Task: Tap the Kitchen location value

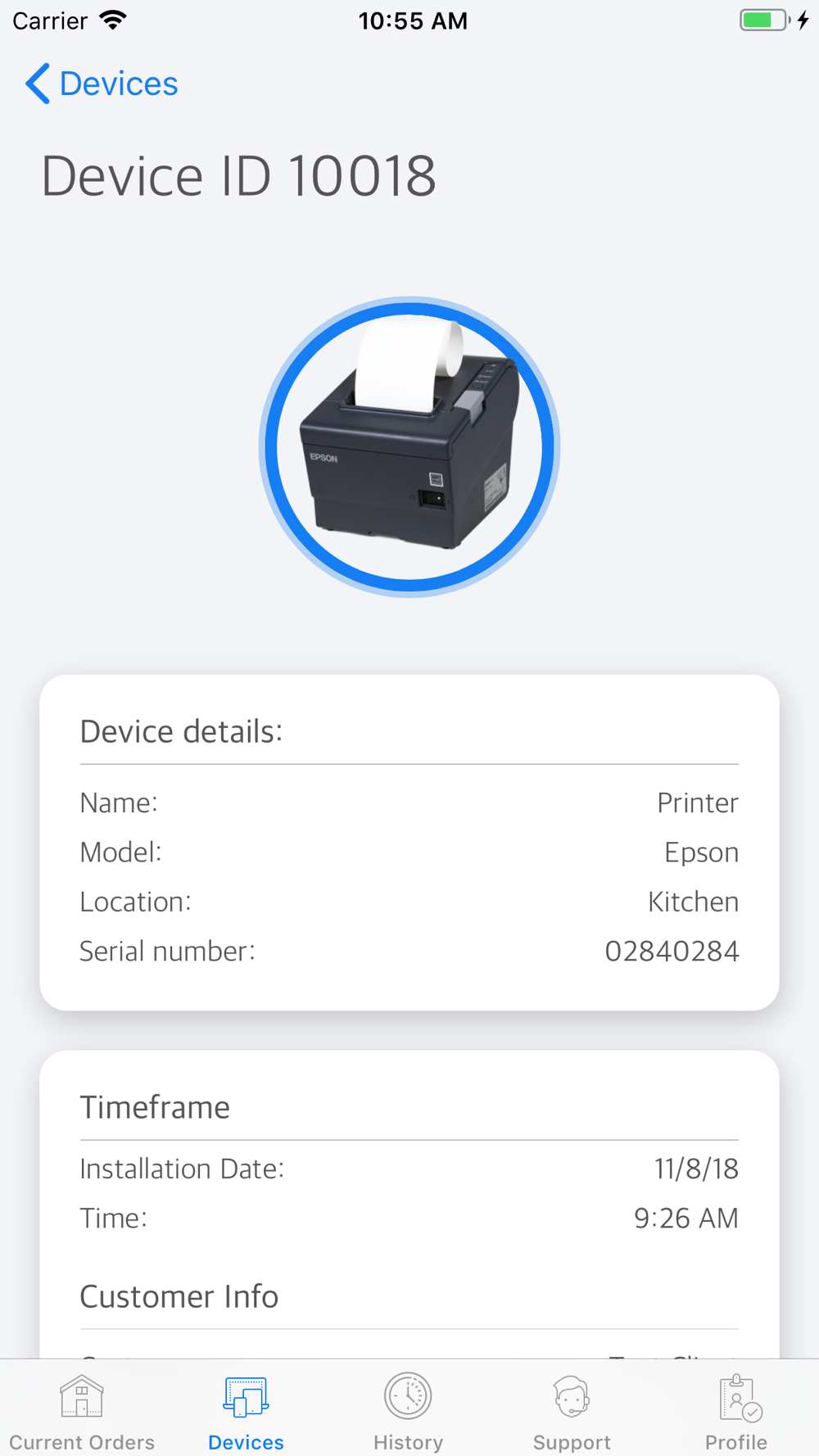Action: coord(693,902)
